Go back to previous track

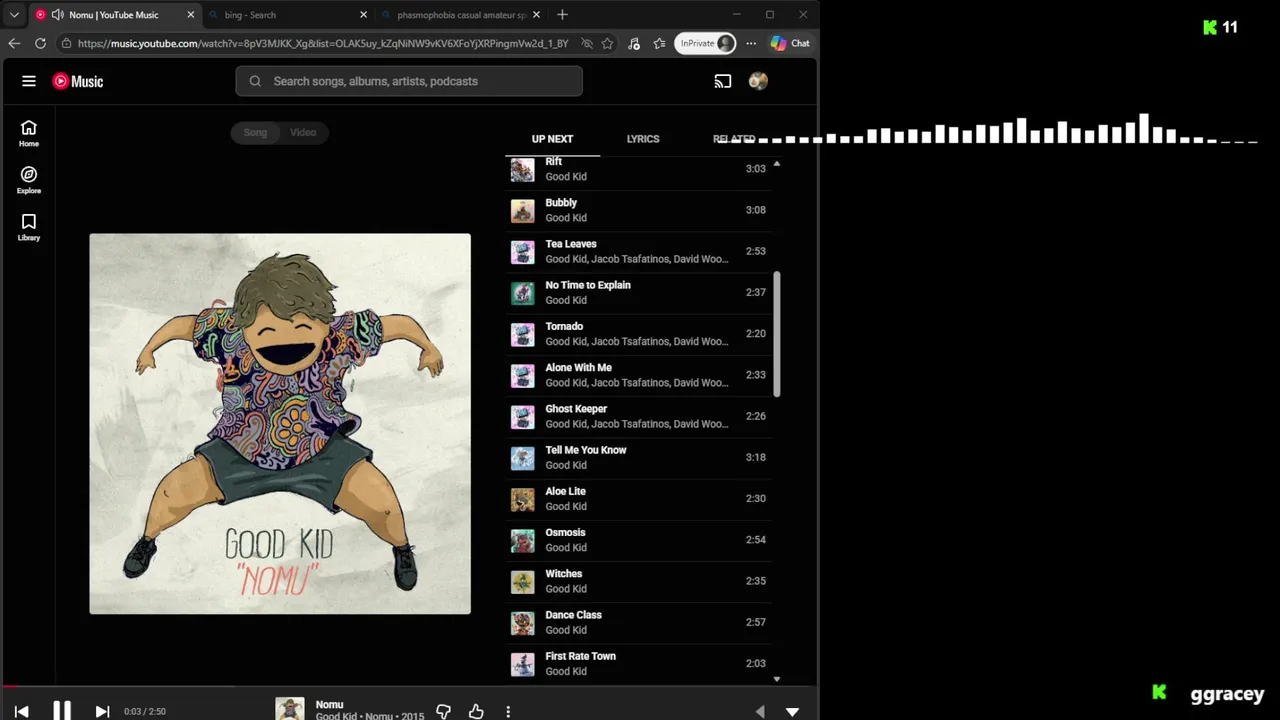click(22, 711)
